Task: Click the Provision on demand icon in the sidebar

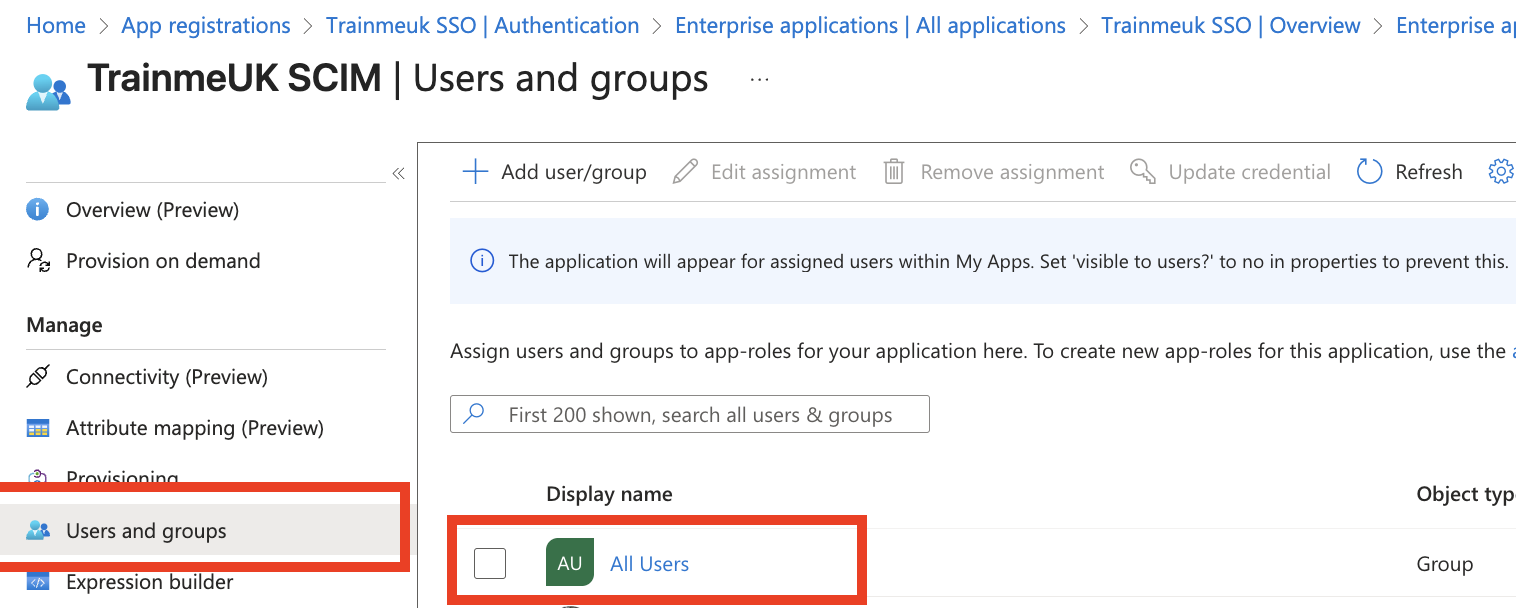Action: [39, 260]
